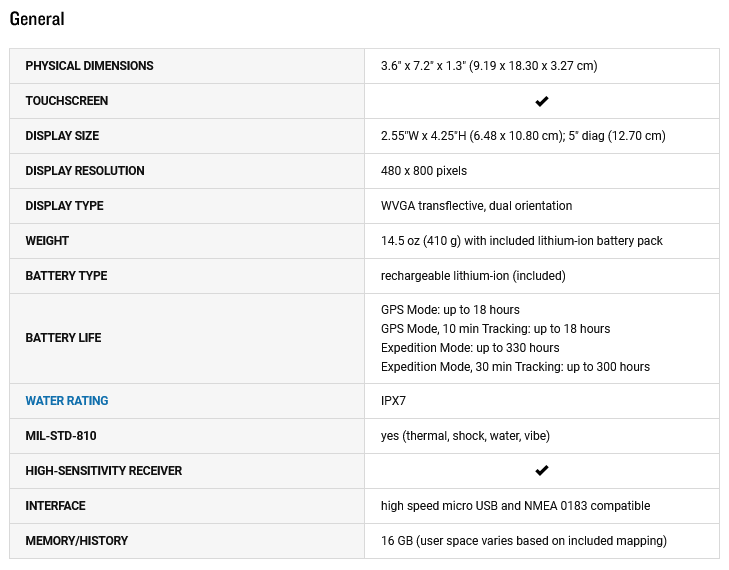Click the Expedition Mode up to 330 hours line
The width and height of the screenshot is (729, 570).
[470, 348]
